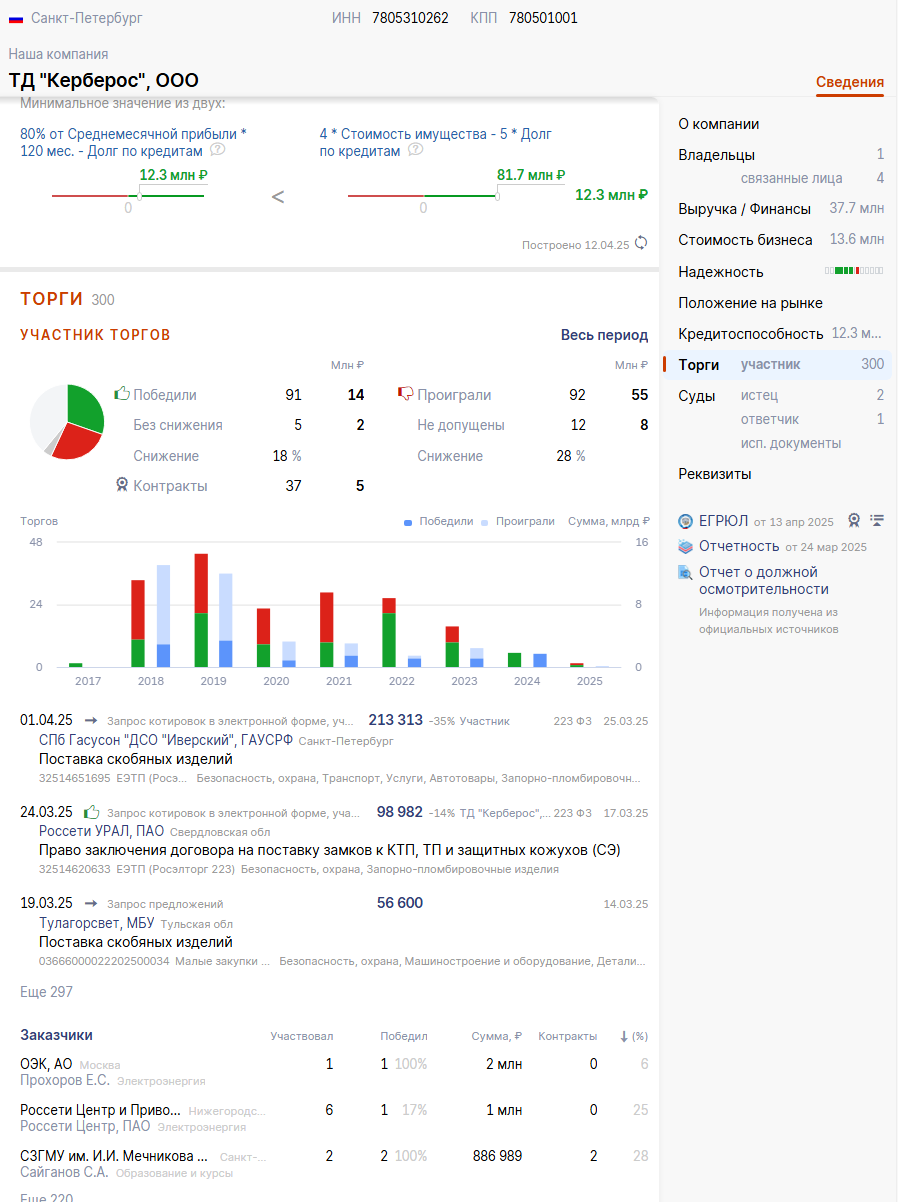This screenshot has width=898, height=1202.
Task: Open customer СПб Гасусон 'ДСО Иверский' link
Action: point(166,741)
